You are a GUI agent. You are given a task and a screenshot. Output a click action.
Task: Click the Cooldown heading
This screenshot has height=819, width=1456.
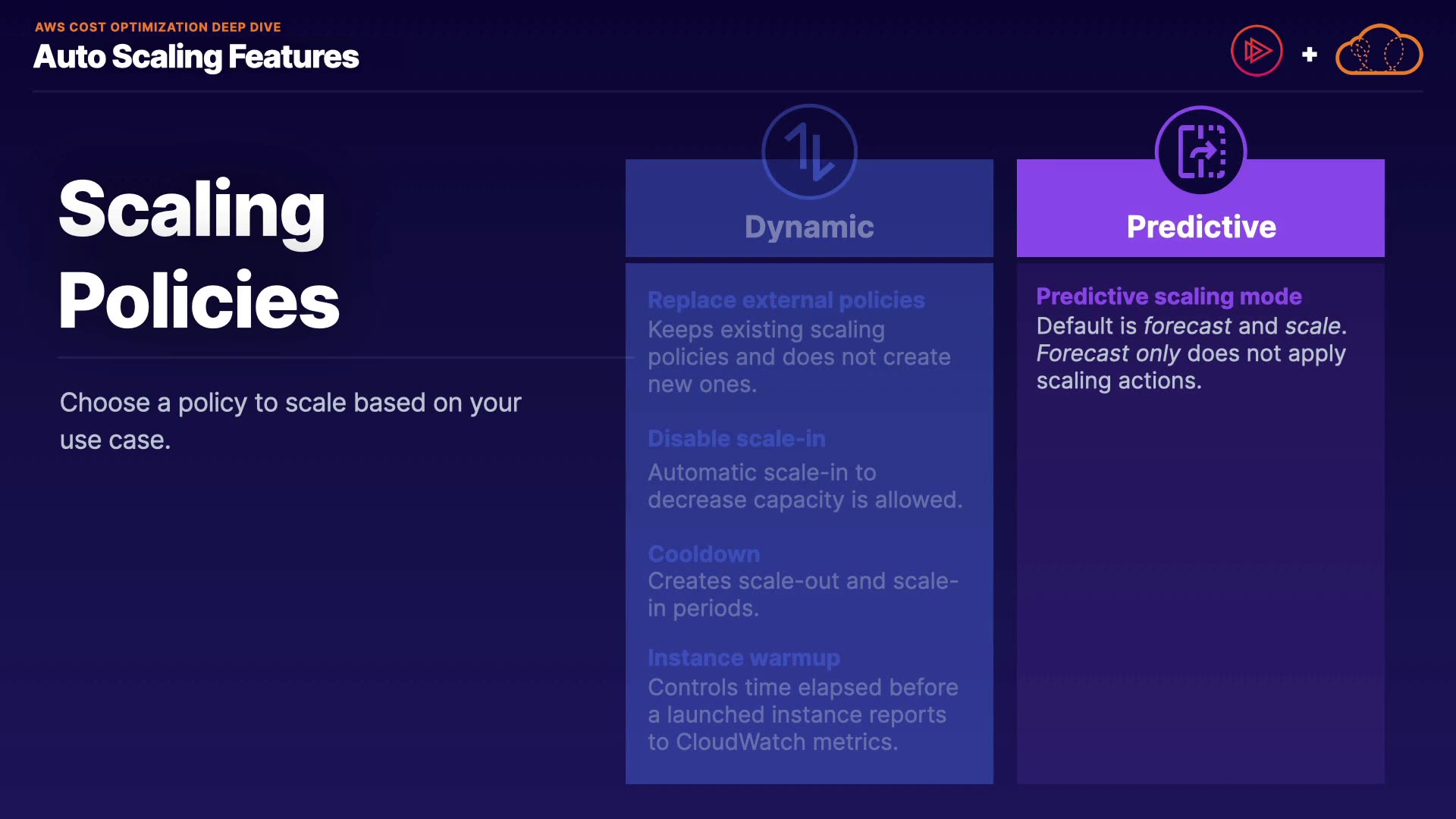(704, 554)
